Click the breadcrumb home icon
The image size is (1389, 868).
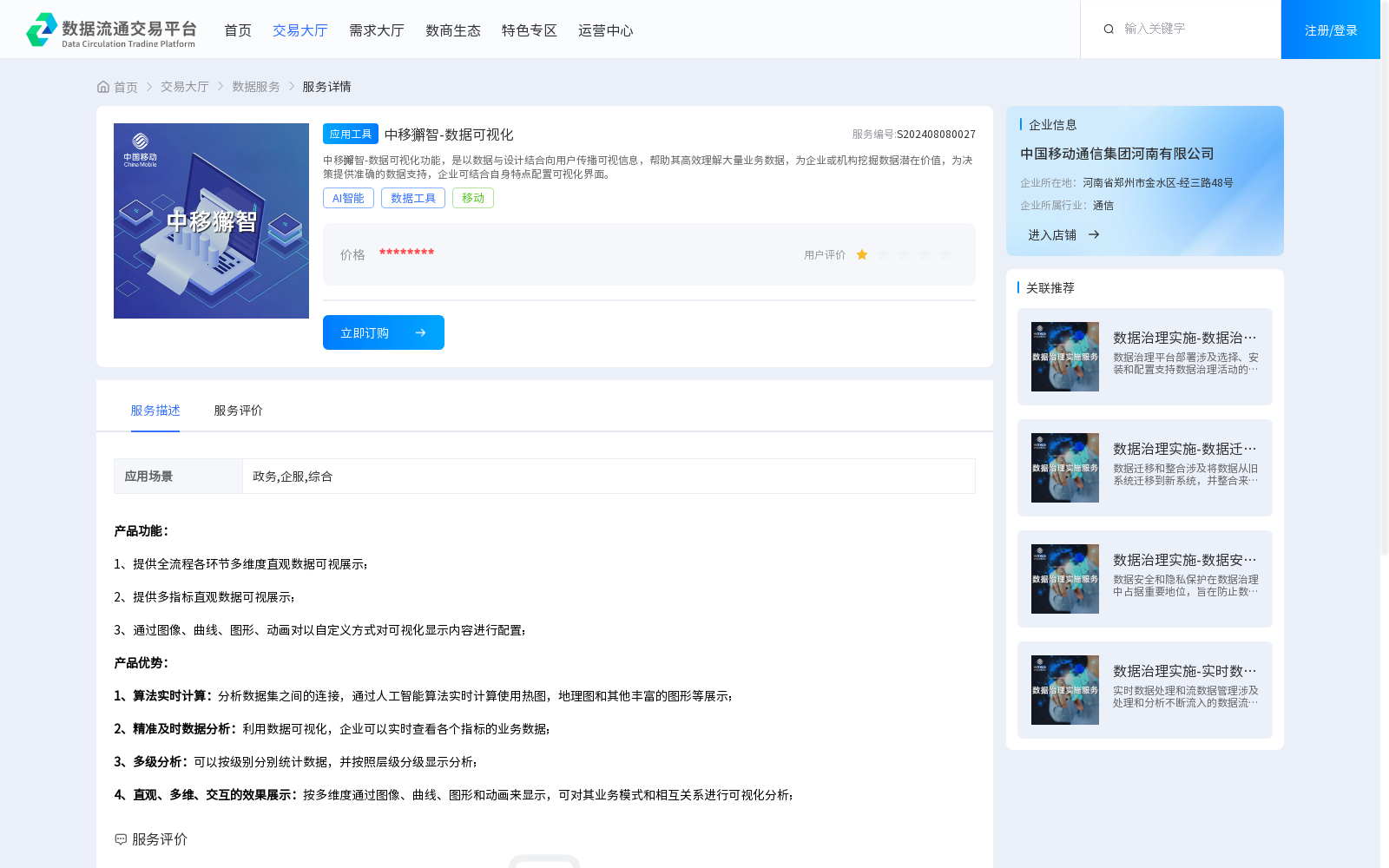[x=103, y=87]
